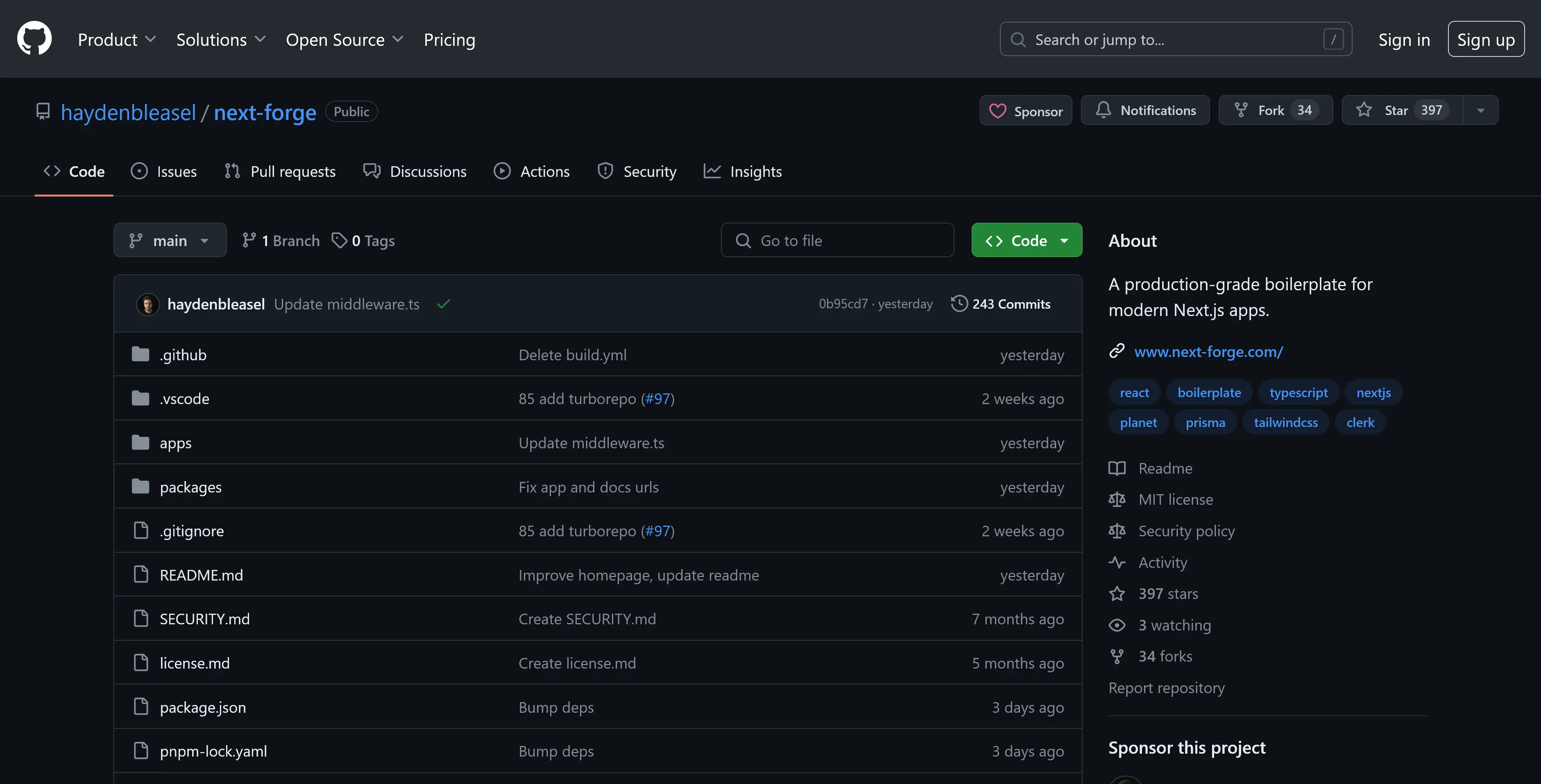Expand the green Code dropdown button

pos(1027,240)
